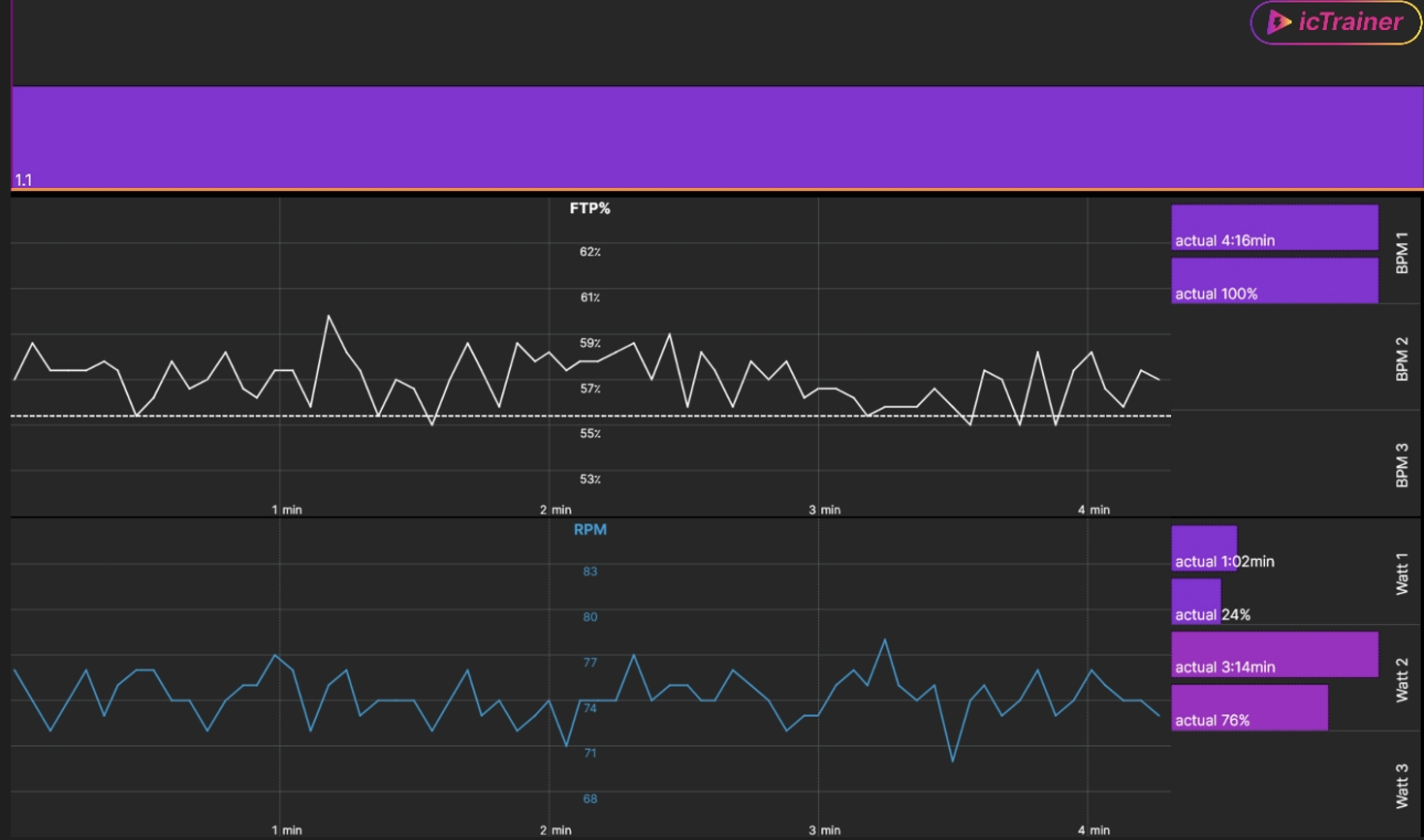Click the 62% FTP axis label
1424x840 pixels.
click(x=589, y=252)
